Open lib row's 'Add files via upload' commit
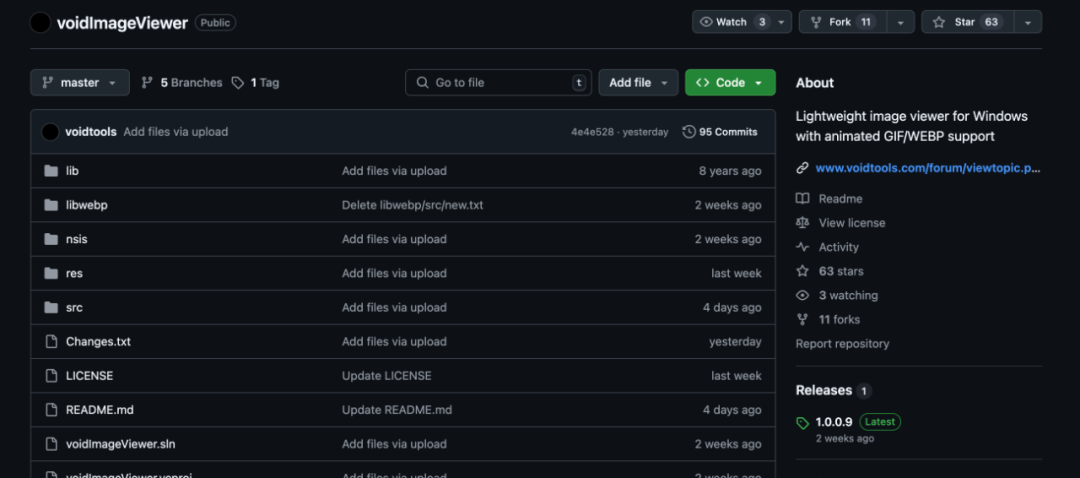Image resolution: width=1080 pixels, height=478 pixels. click(x=395, y=171)
